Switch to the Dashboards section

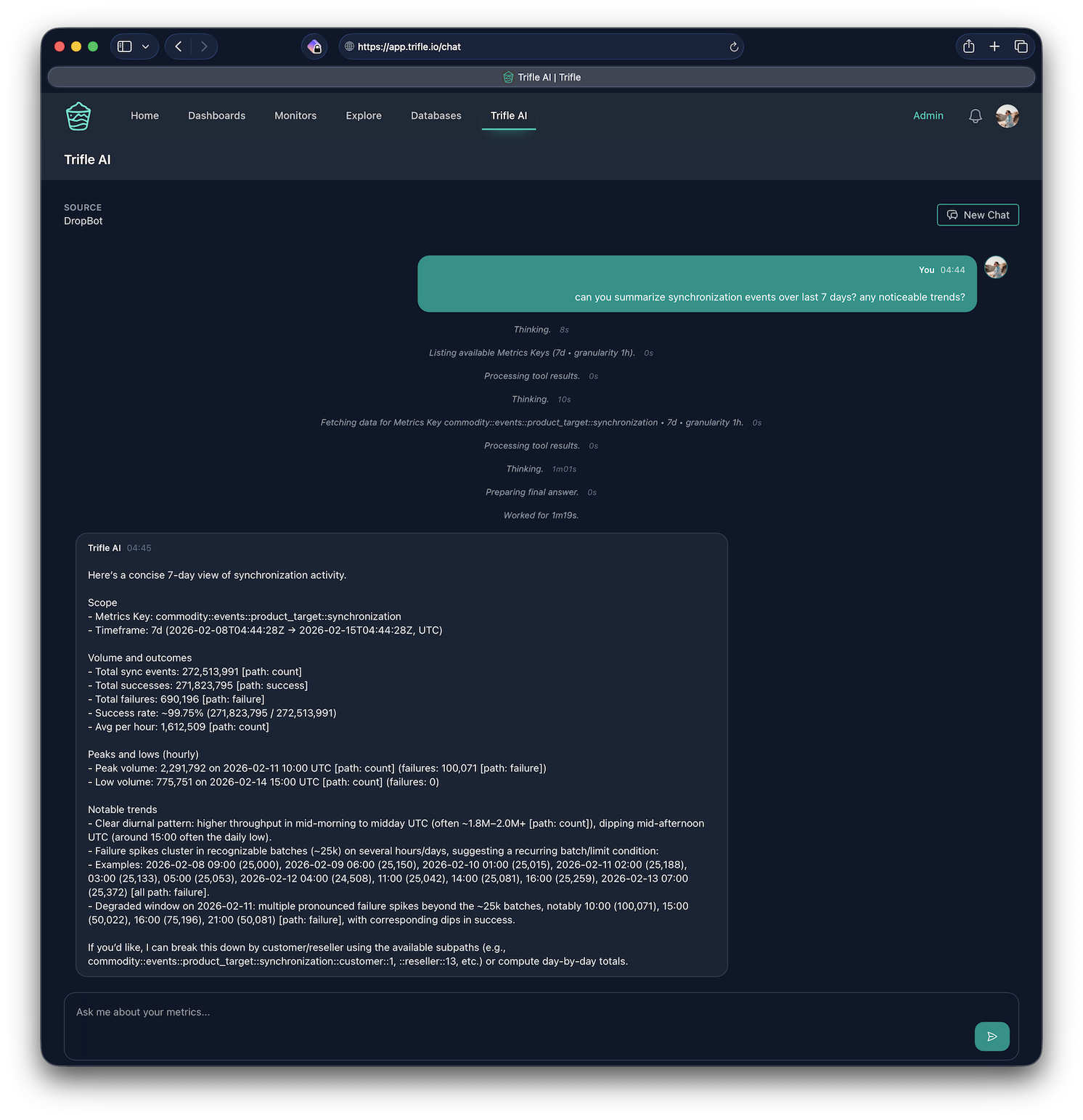coord(216,115)
